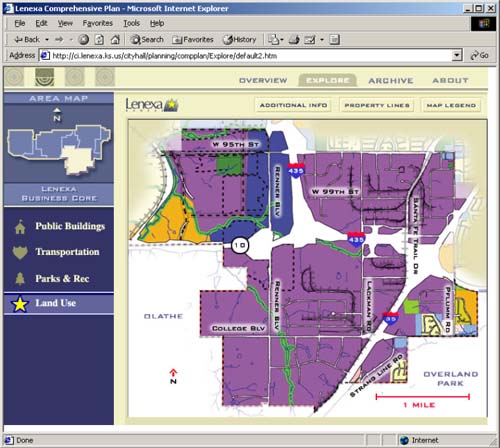This screenshot has height=448, width=500.
Task: Click the lower I-435 shield on map
Action: [356, 239]
